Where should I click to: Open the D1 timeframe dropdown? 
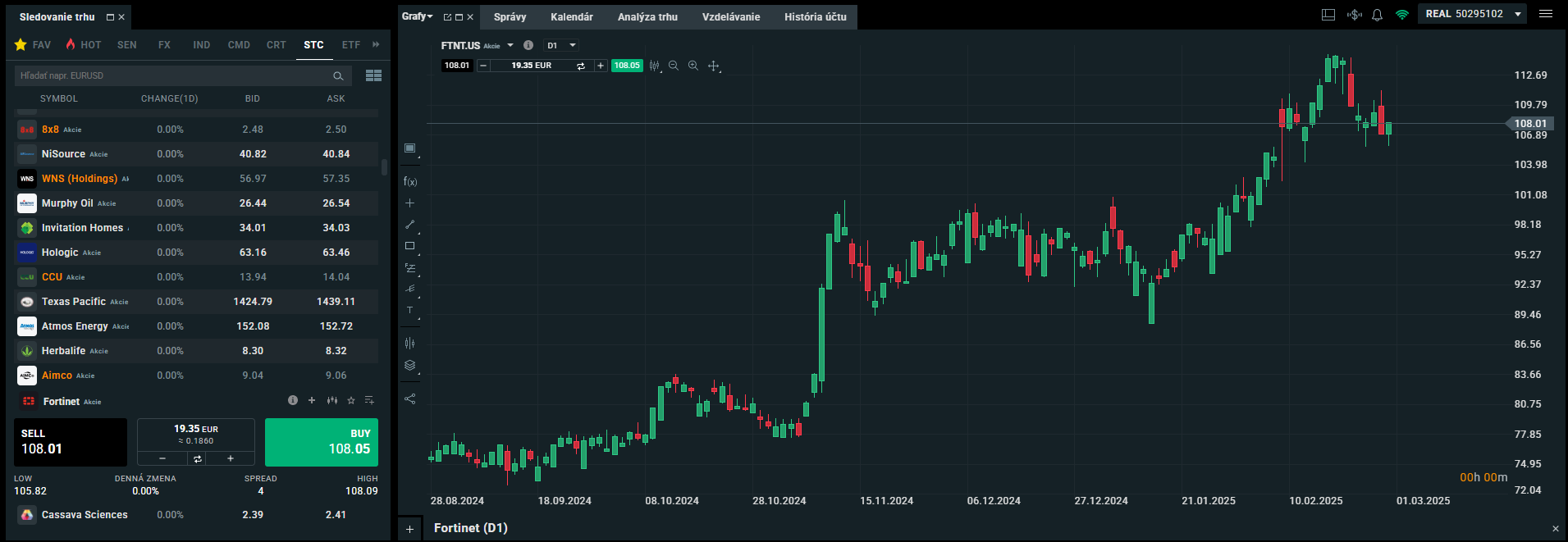(562, 46)
